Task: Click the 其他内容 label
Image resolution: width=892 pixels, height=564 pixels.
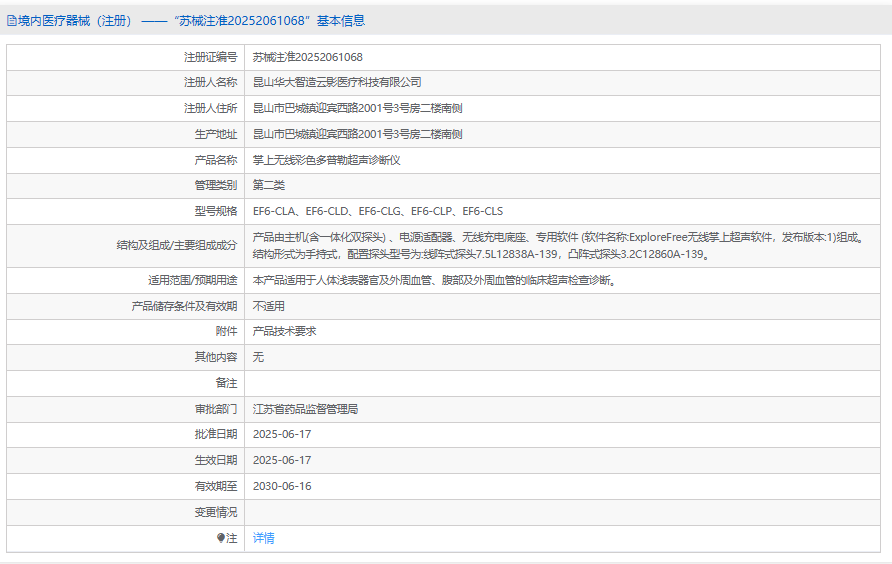Action: click(x=216, y=357)
